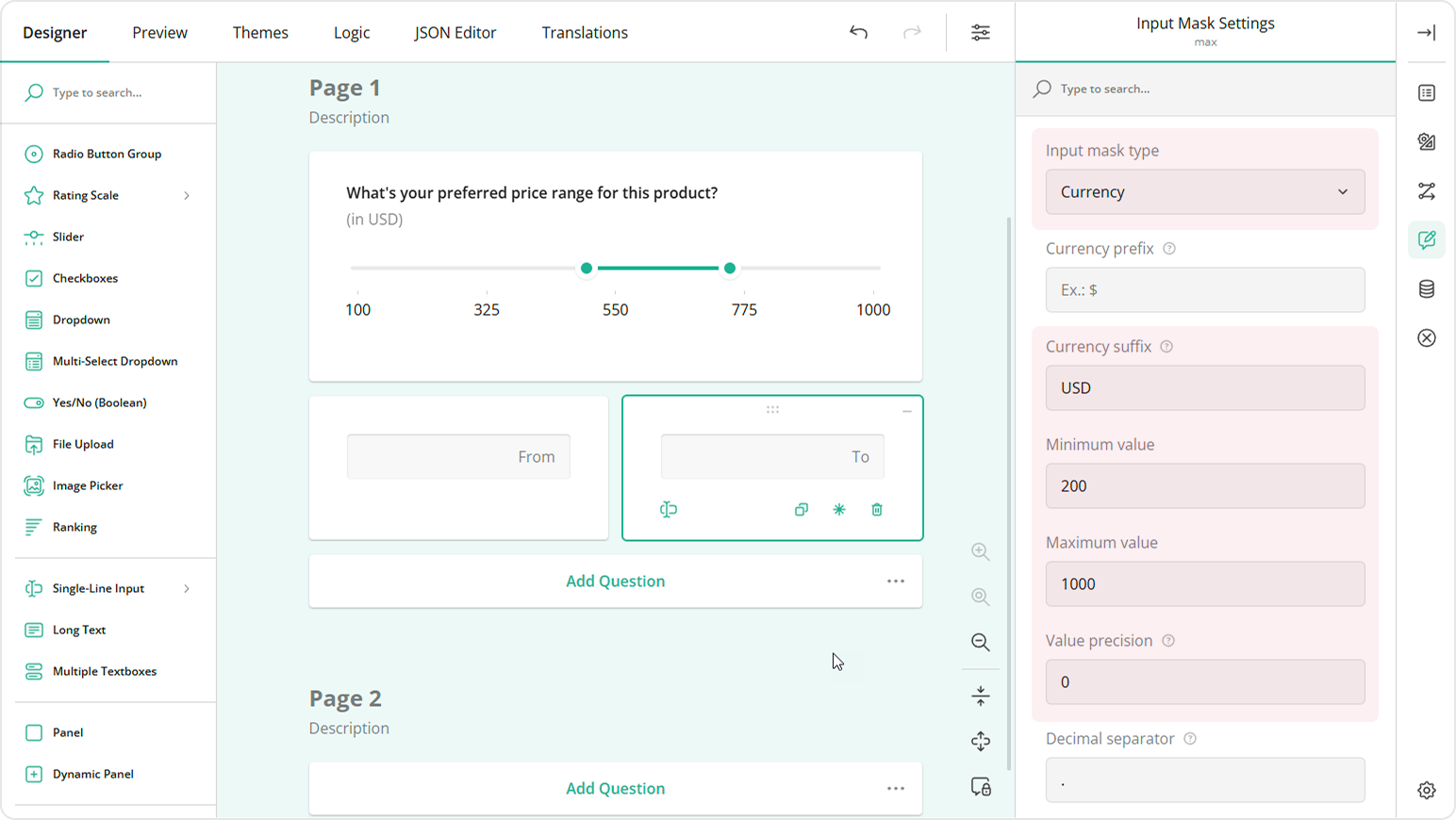Collapse the "To" question using the minus button
The height and width of the screenshot is (820, 1456).
click(906, 410)
